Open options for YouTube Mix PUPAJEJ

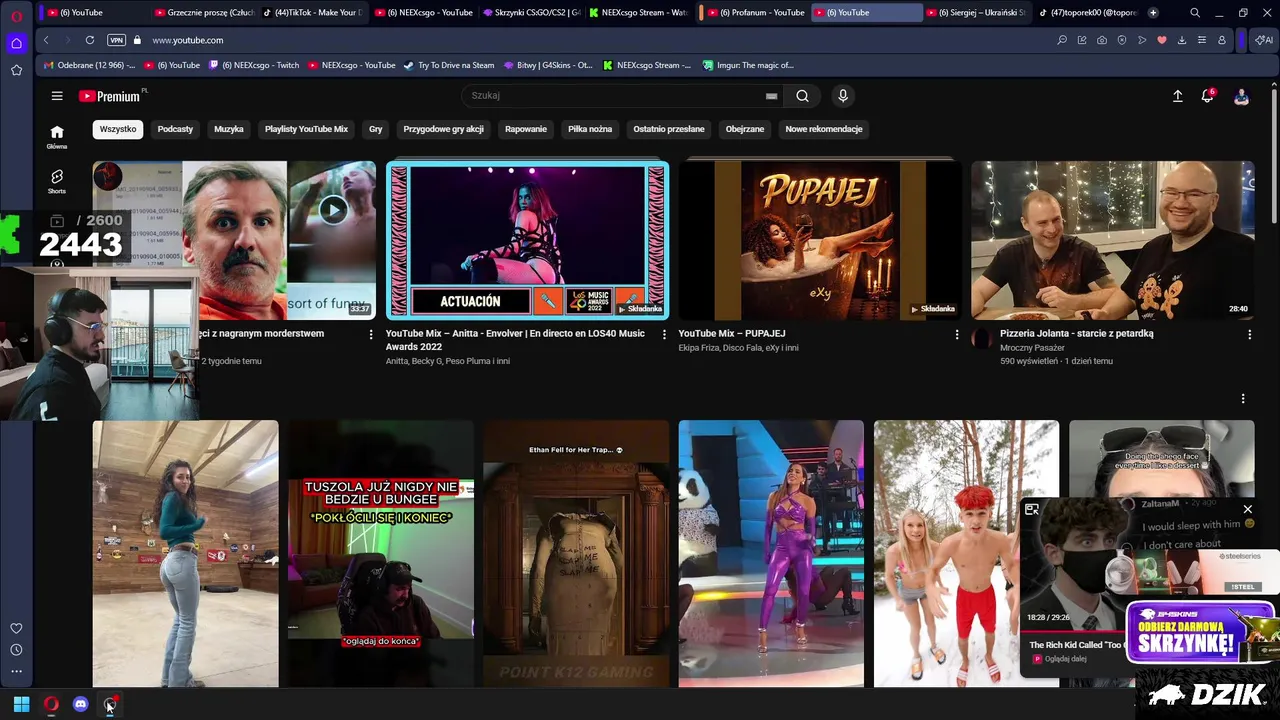pos(957,335)
